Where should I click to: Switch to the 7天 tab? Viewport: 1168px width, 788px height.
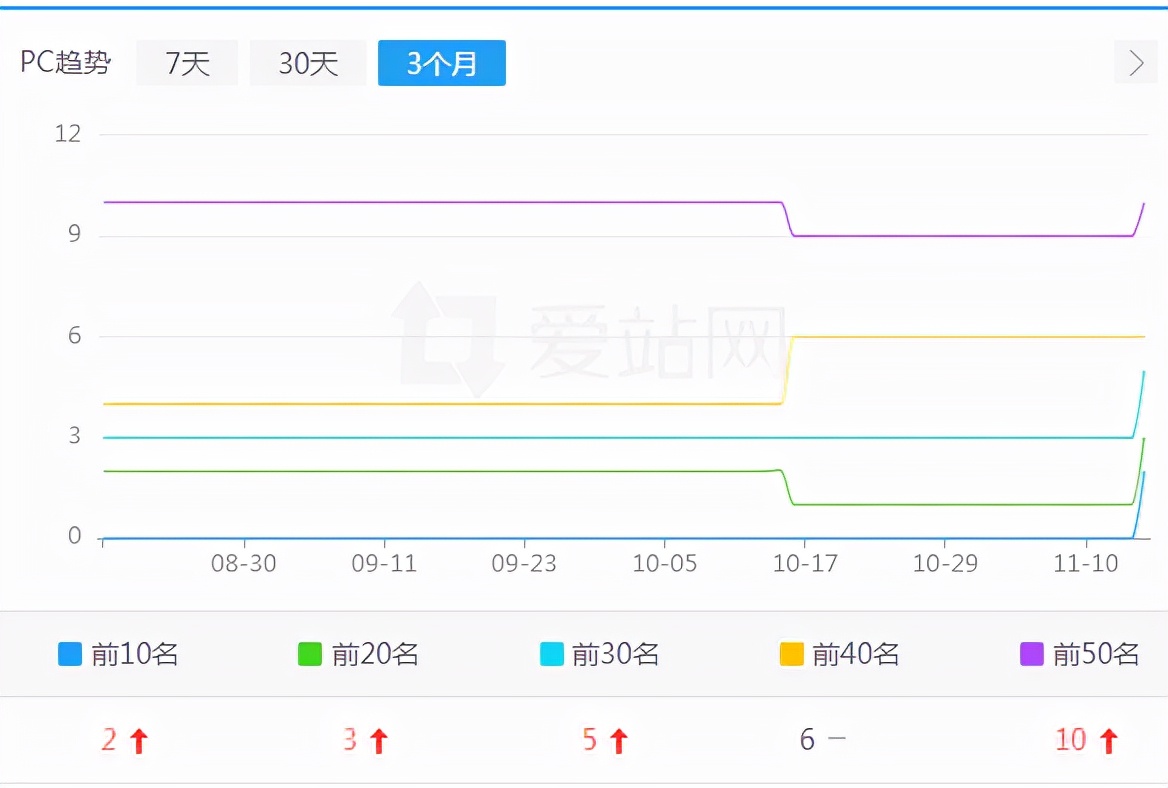point(187,62)
